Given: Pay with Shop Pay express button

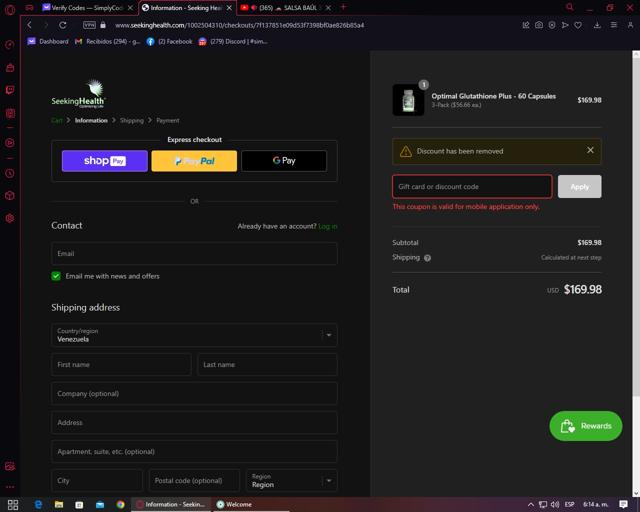Looking at the screenshot, I should tap(105, 161).
